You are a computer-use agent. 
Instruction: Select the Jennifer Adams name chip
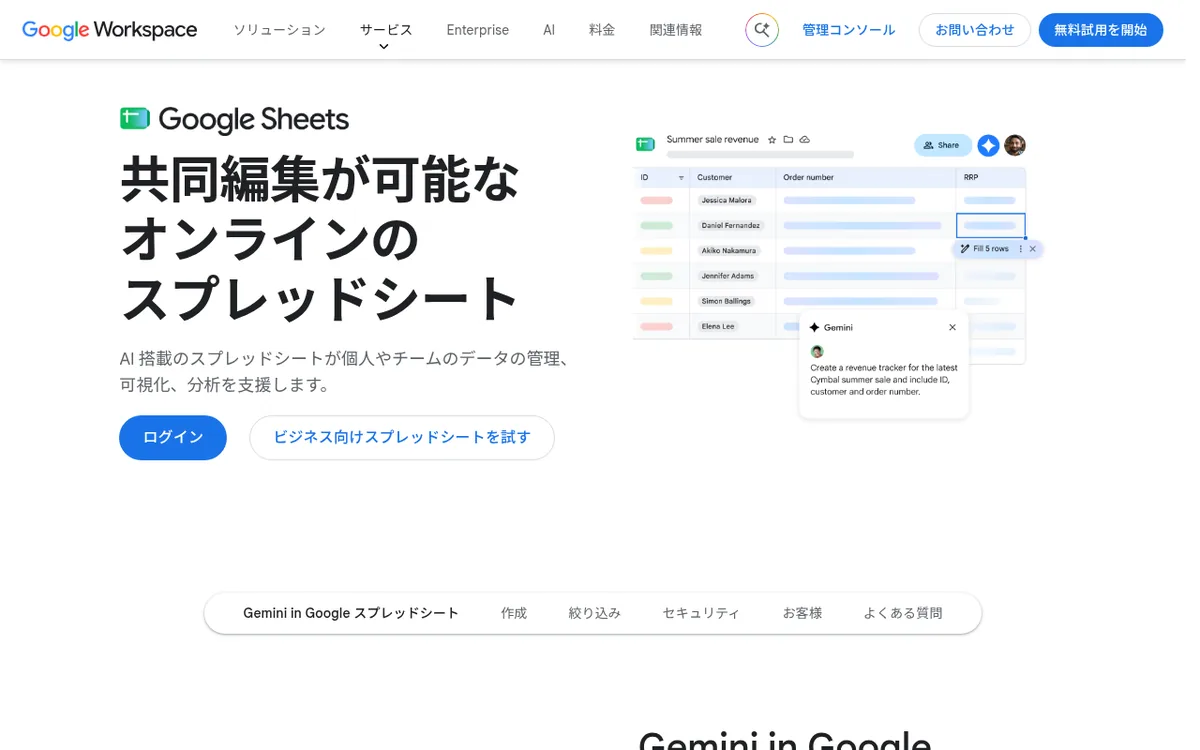[728, 275]
